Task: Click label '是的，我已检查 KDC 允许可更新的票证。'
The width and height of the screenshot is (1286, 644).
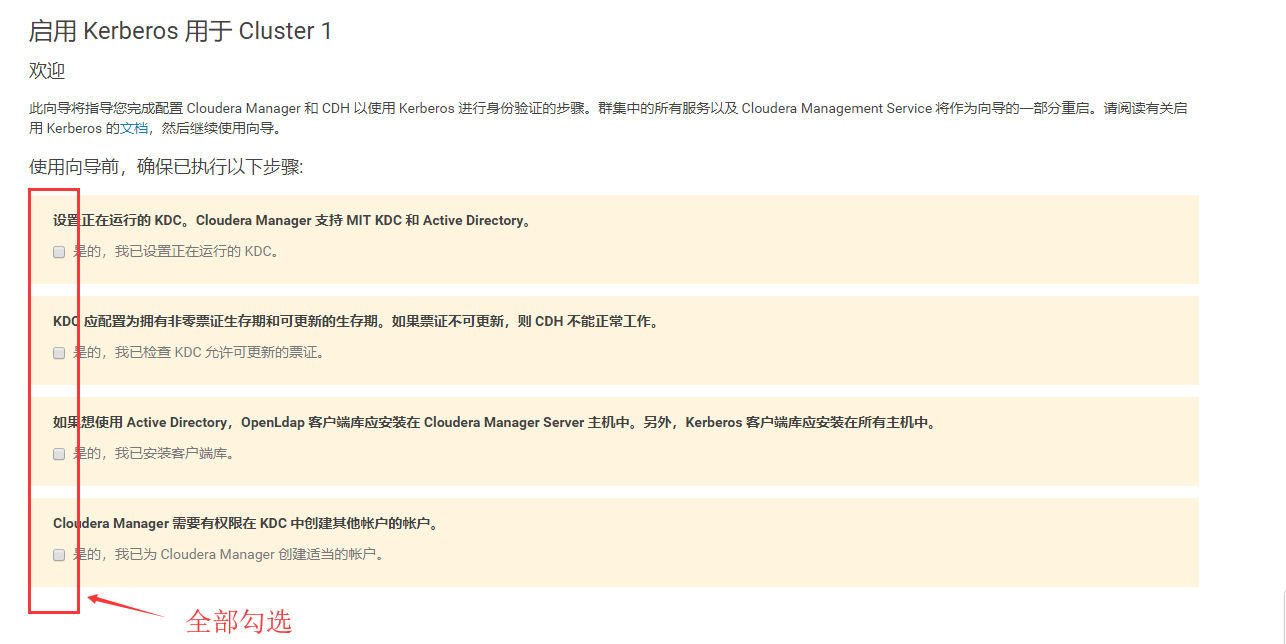Action: pyautogui.click(x=200, y=353)
